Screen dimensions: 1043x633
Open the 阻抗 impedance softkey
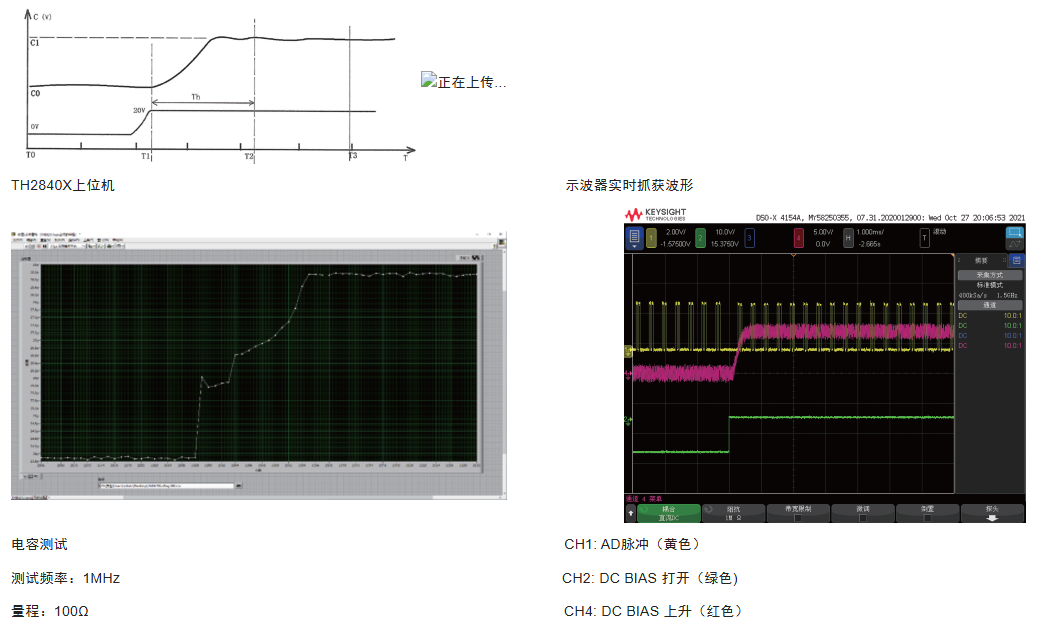(733, 513)
